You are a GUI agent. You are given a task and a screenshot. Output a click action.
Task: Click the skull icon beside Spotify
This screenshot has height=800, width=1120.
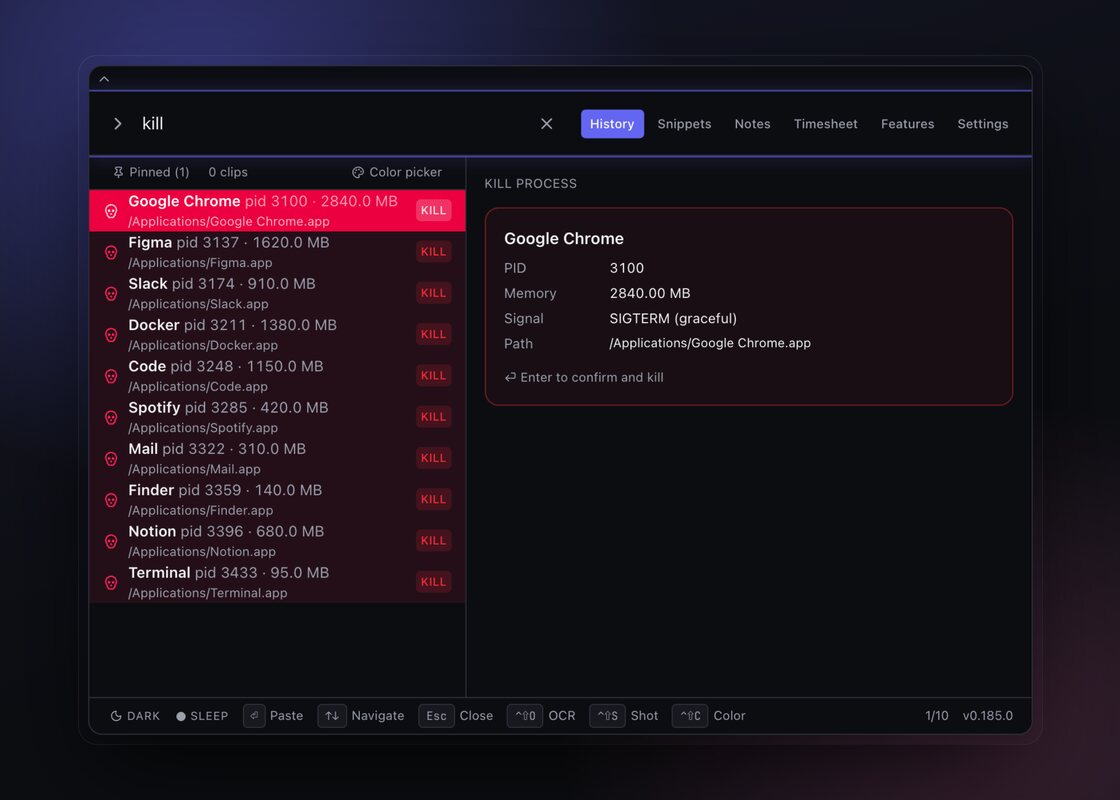click(x=111, y=418)
